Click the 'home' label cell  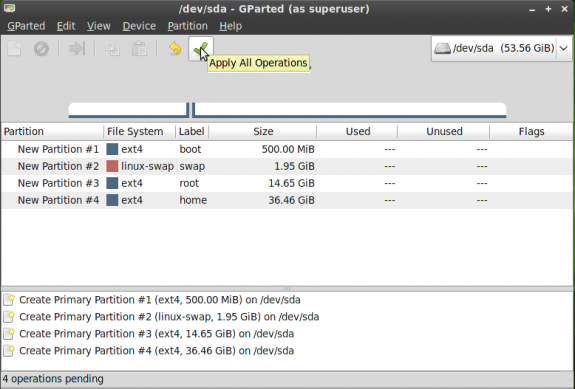[x=193, y=200]
